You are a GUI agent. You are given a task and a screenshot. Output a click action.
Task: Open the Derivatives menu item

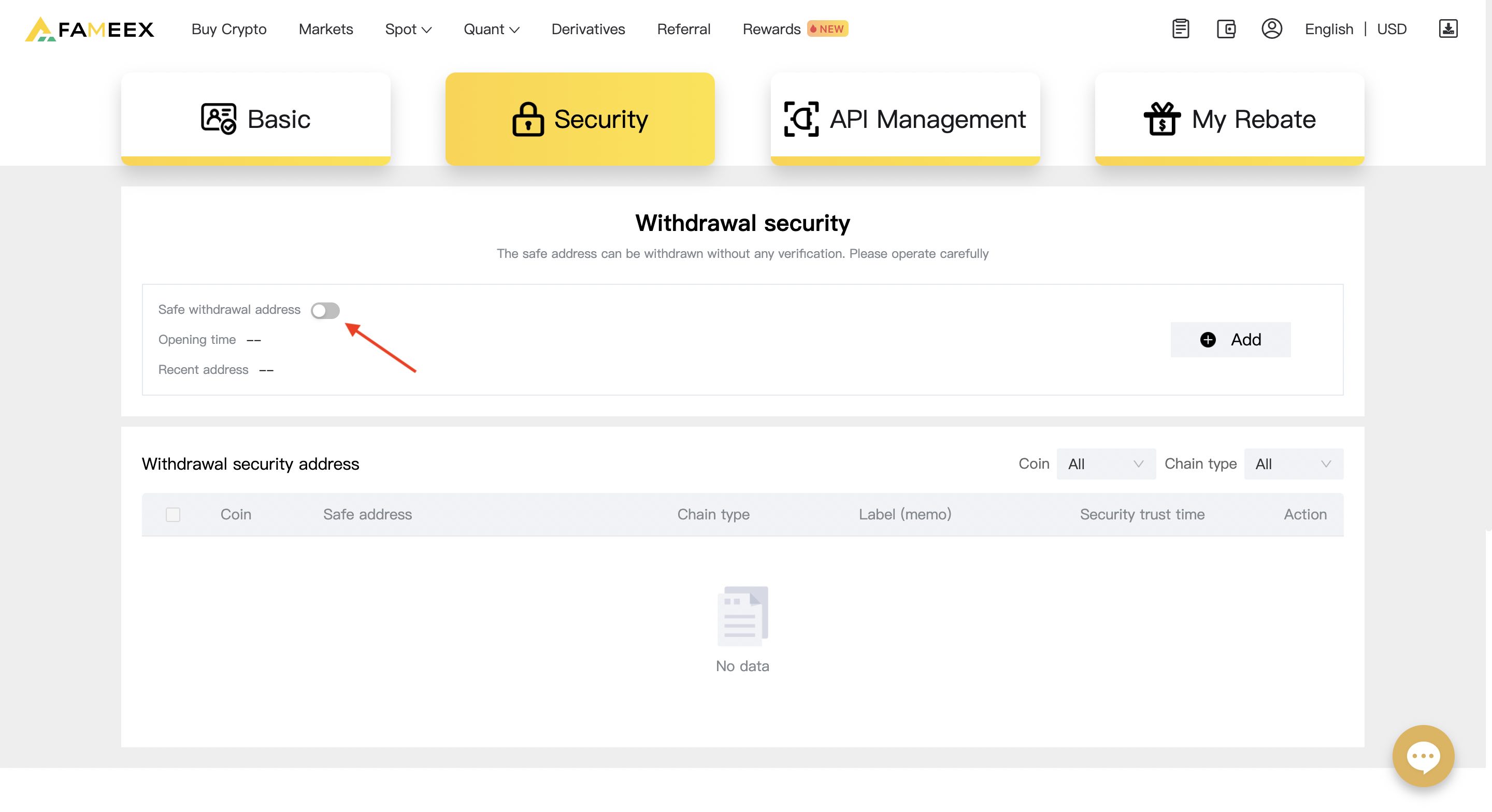coord(588,29)
